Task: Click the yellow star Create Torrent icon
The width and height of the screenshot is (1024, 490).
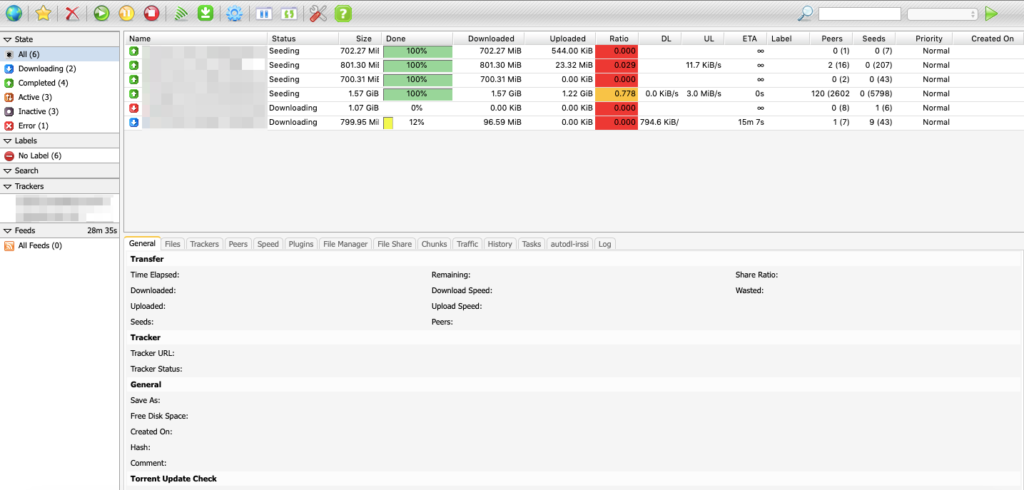Action: click(43, 12)
